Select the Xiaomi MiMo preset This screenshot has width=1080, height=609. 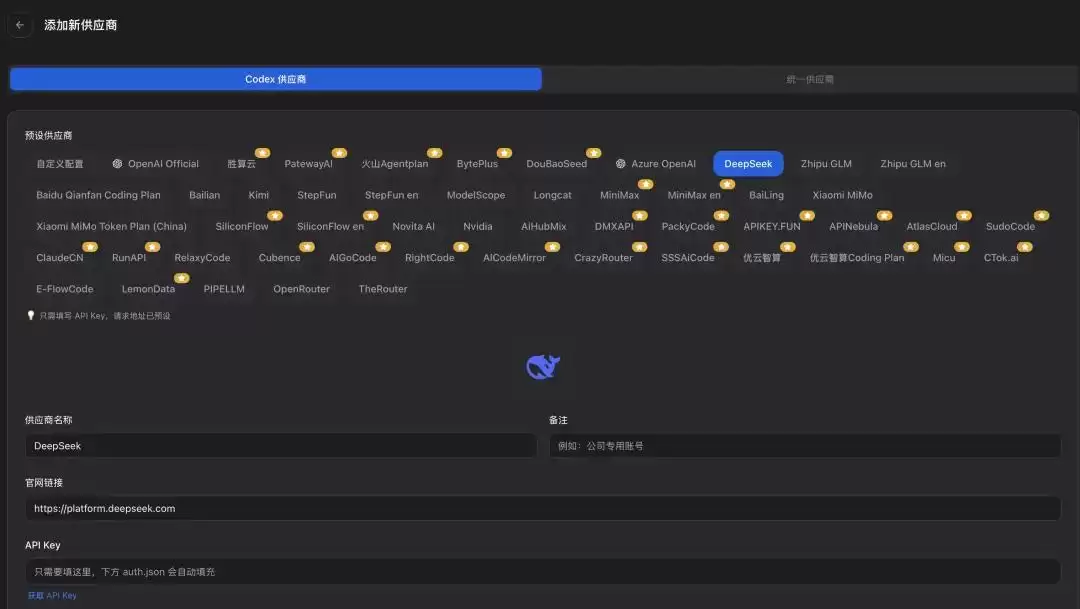pos(842,195)
